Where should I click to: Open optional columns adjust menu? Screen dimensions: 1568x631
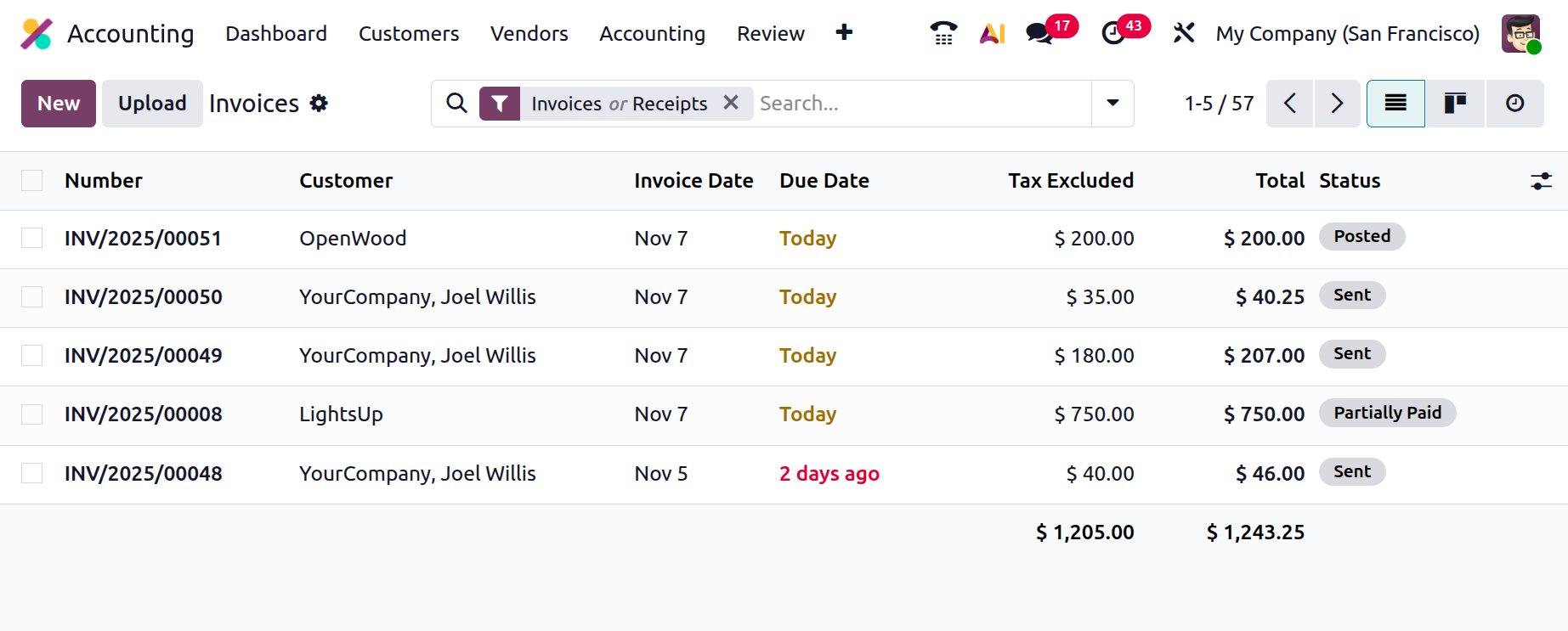tap(1541, 181)
